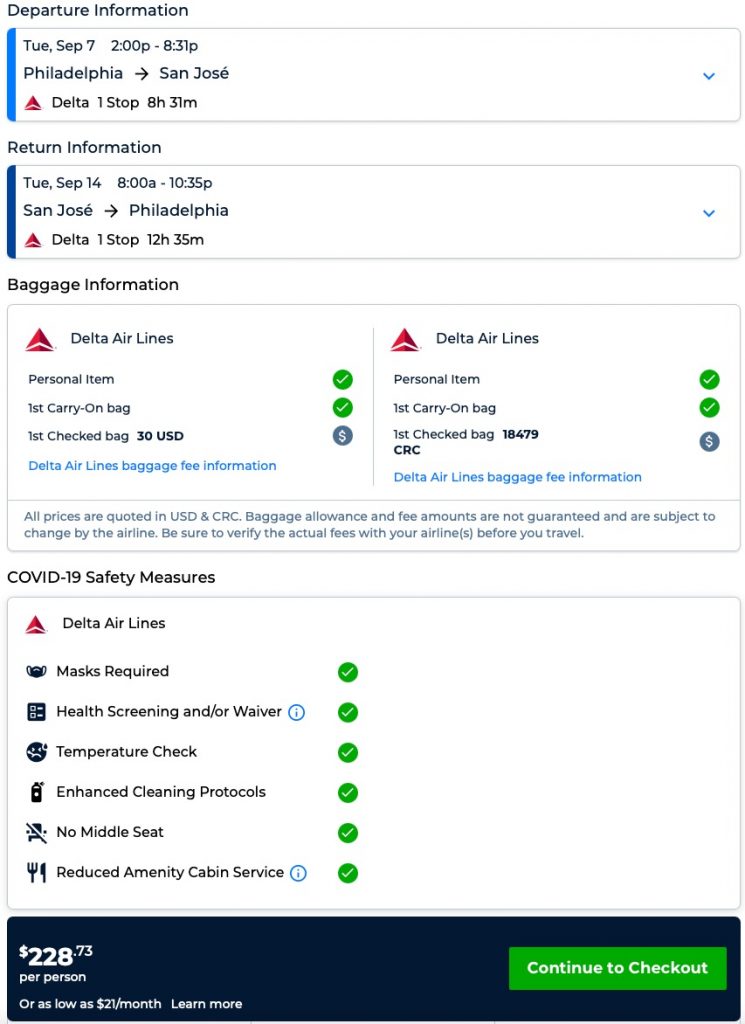Expand the San José to Philadelphia return details
745x1024 pixels.
pyautogui.click(x=709, y=213)
